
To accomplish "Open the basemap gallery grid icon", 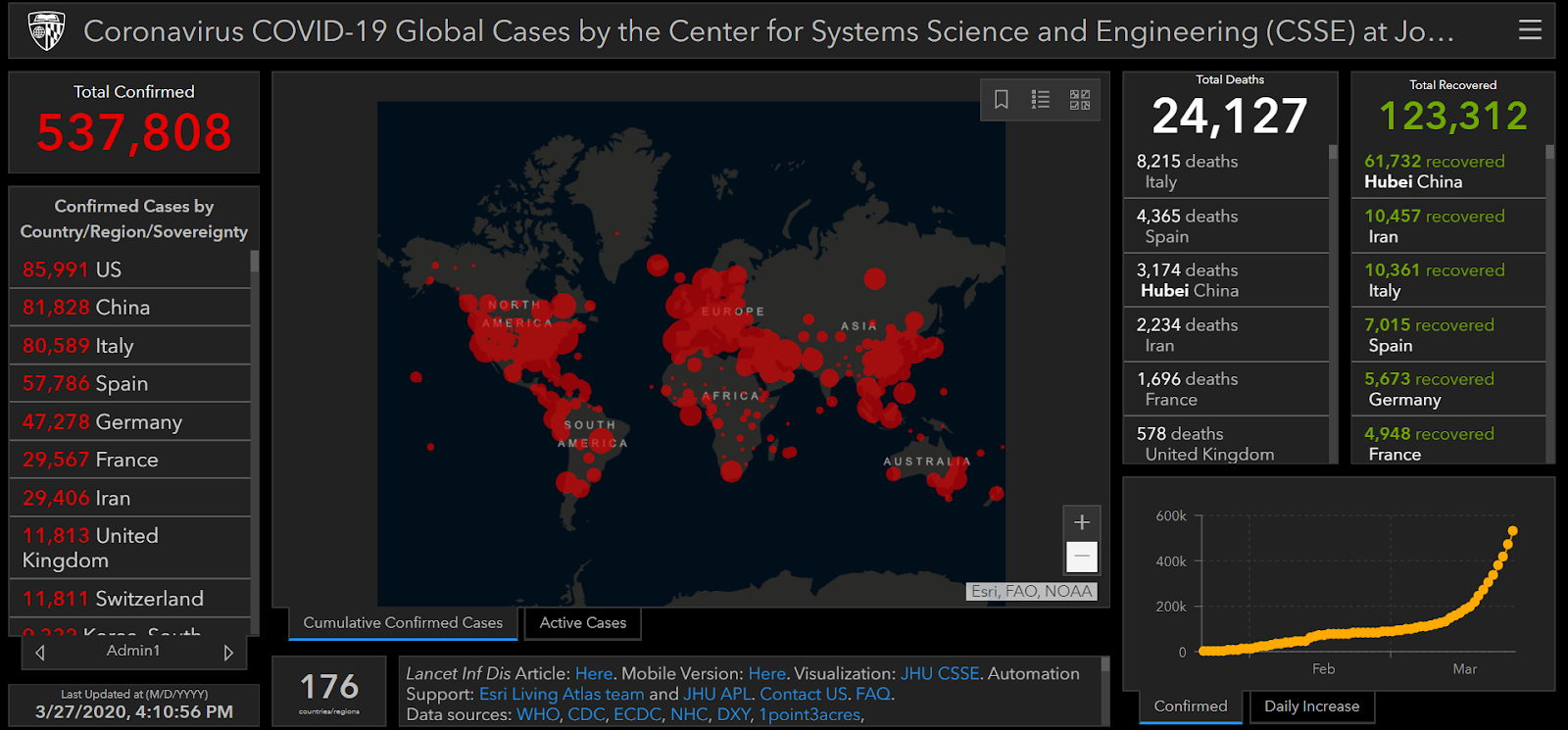I will coord(1079,100).
